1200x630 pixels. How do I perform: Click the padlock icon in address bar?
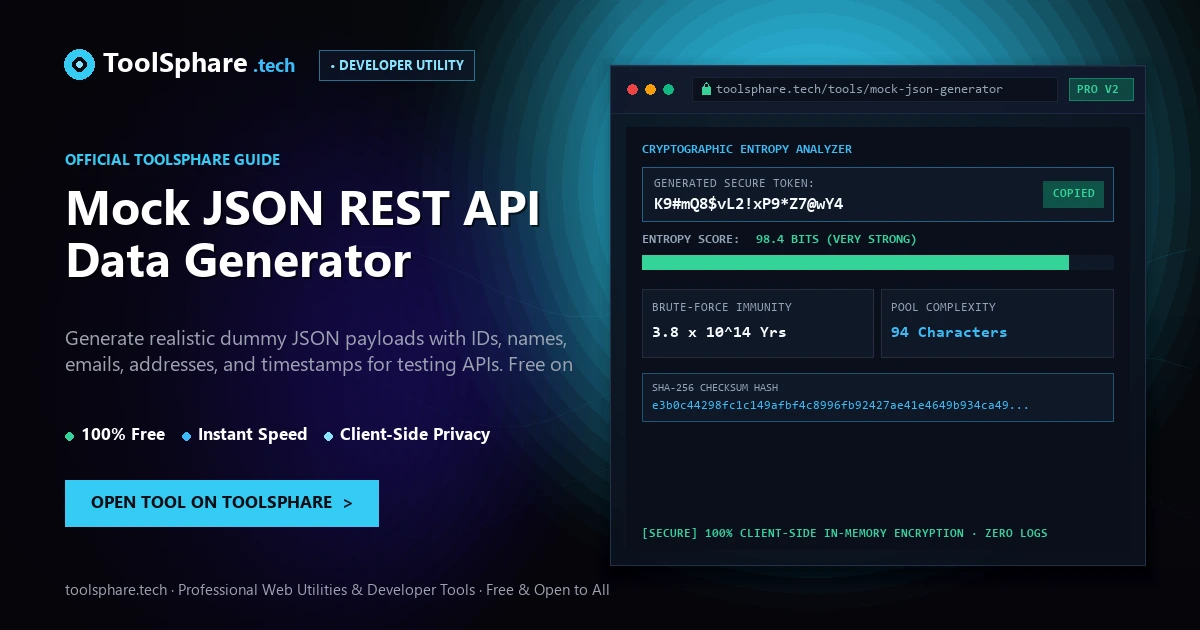[x=706, y=89]
